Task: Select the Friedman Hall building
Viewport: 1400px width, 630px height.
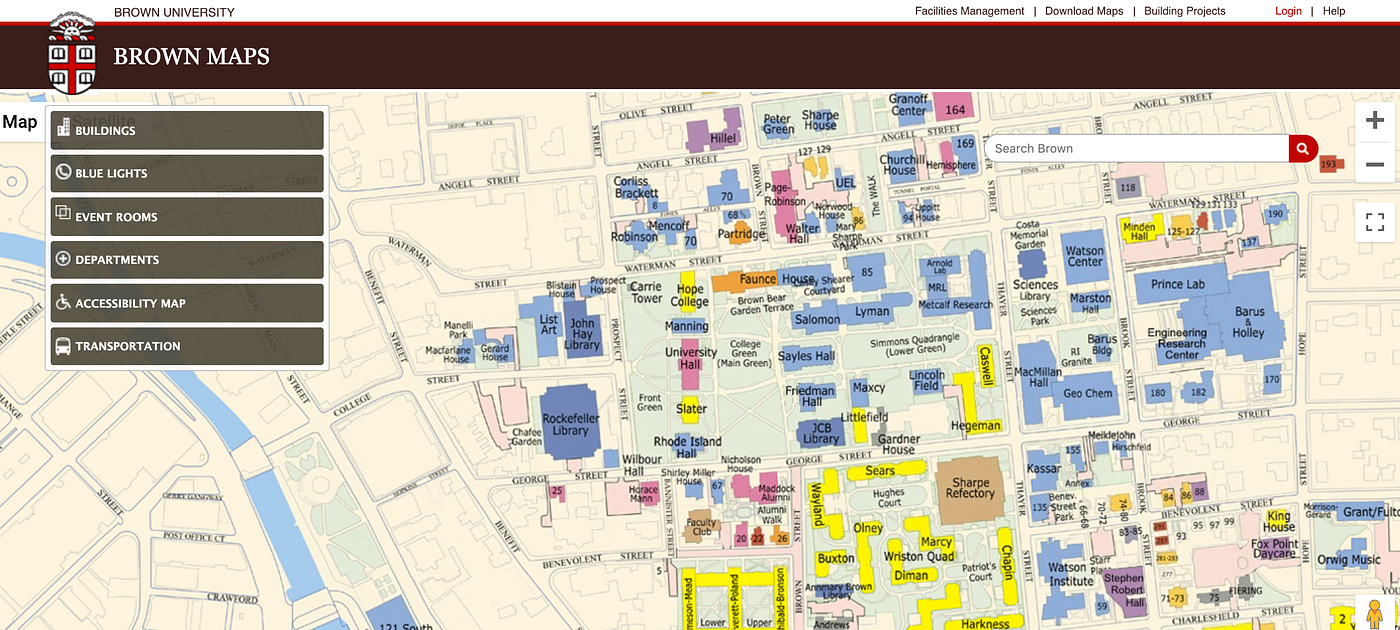Action: point(810,396)
